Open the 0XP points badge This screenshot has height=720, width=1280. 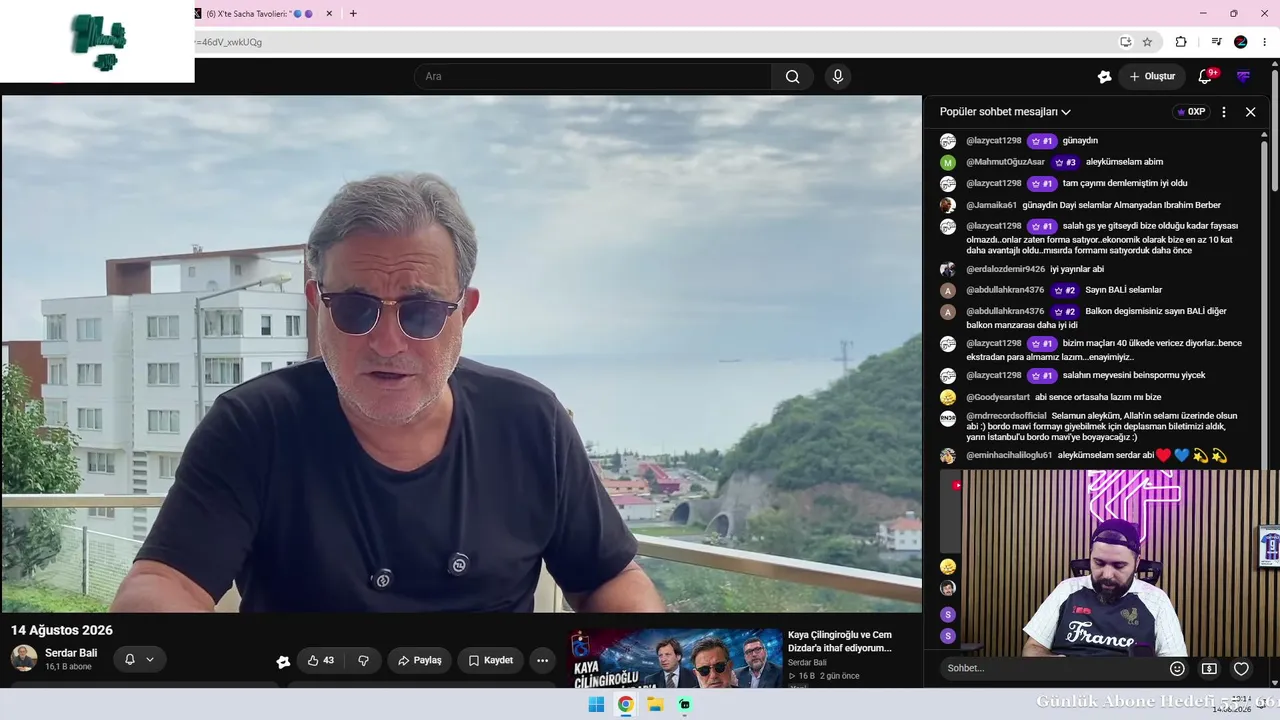pos(1191,112)
